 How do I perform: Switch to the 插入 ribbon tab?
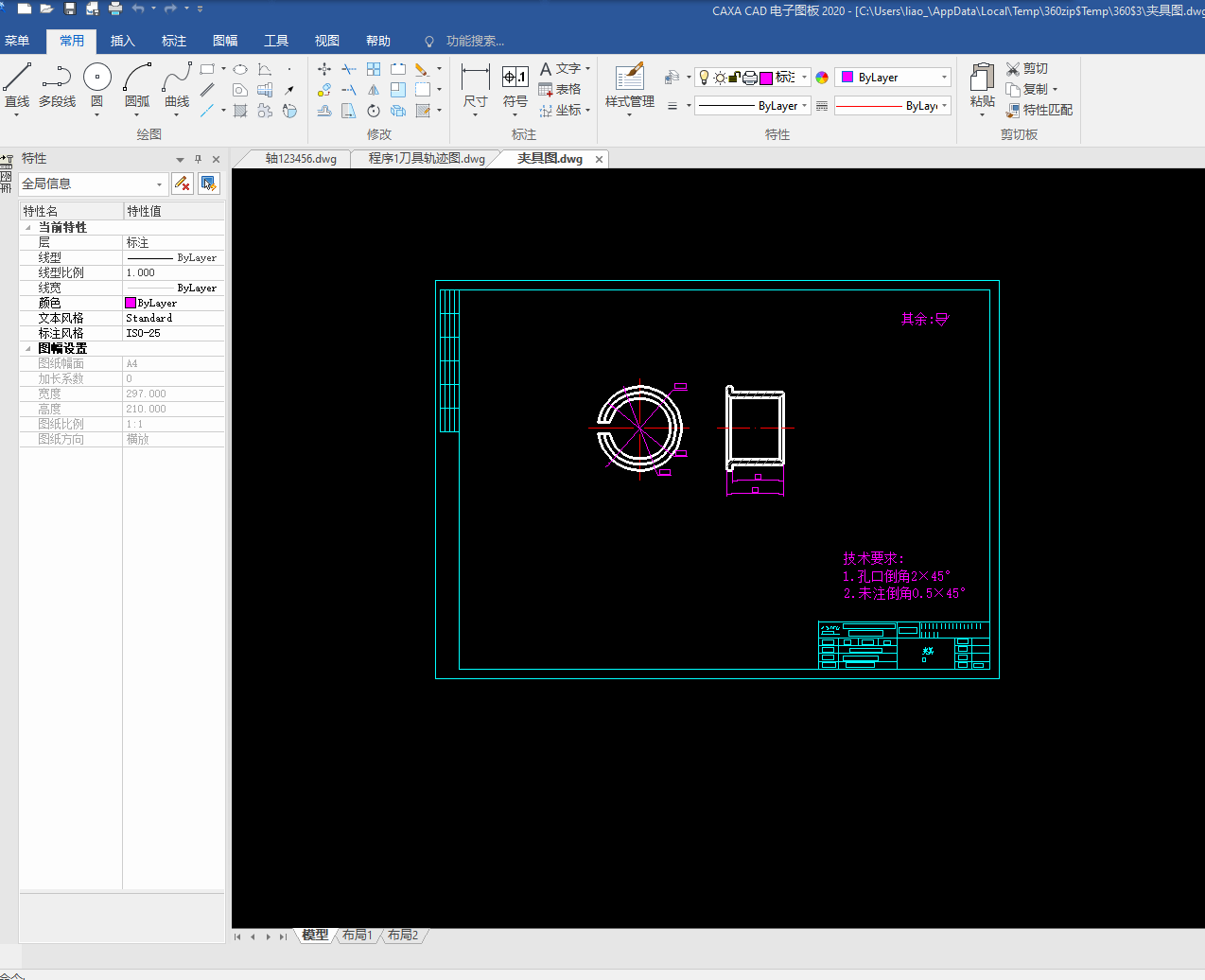point(123,41)
